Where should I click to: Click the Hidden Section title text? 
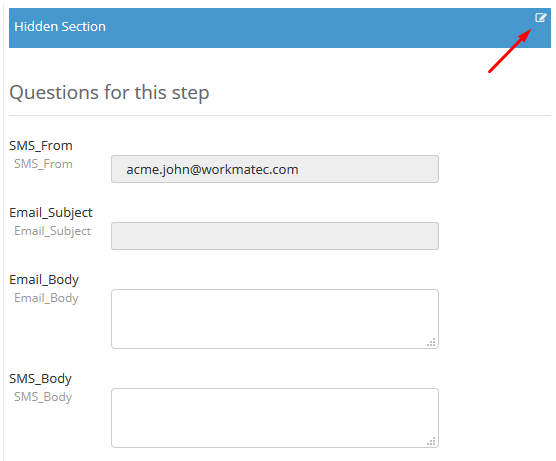click(60, 27)
